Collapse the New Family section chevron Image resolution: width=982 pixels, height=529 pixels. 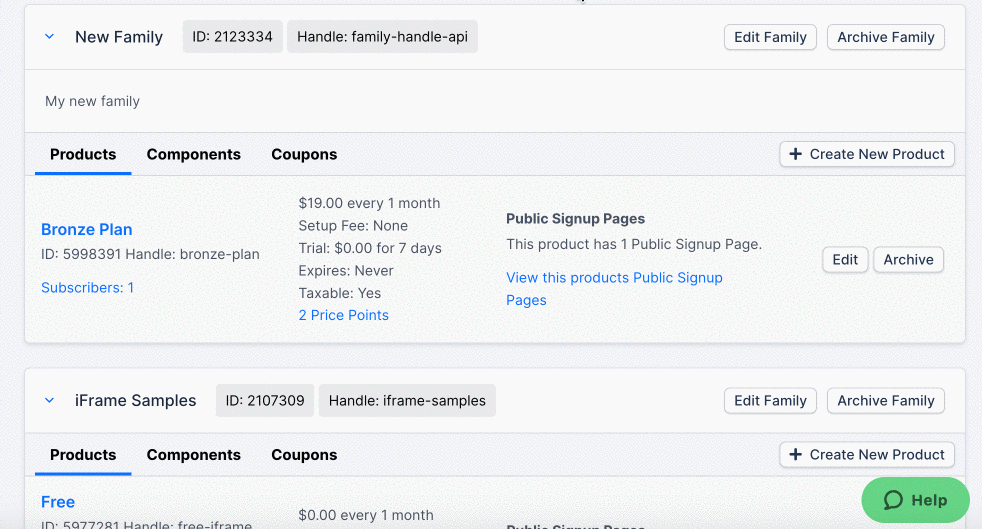point(49,37)
